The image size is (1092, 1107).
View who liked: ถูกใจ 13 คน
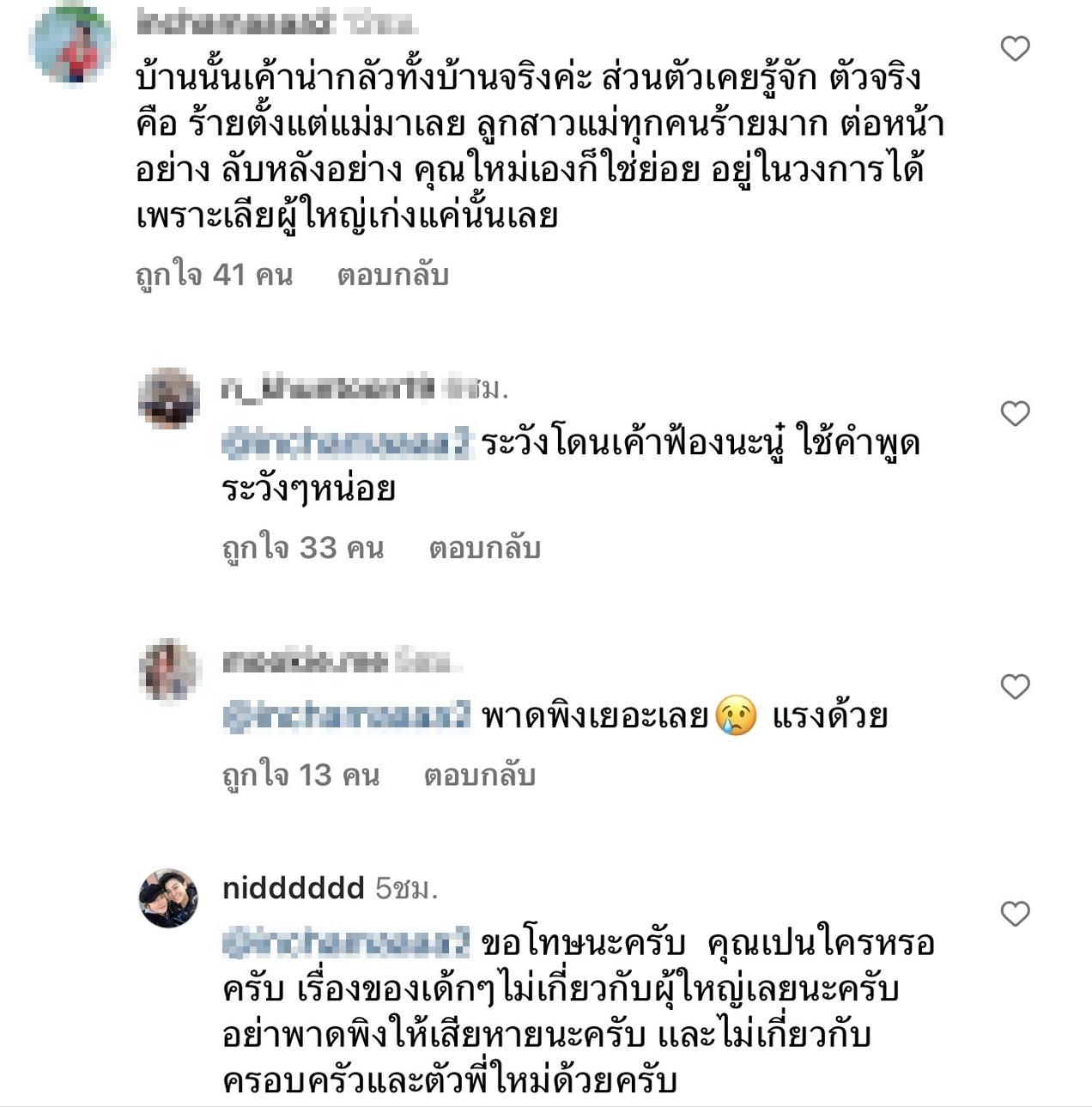300,776
